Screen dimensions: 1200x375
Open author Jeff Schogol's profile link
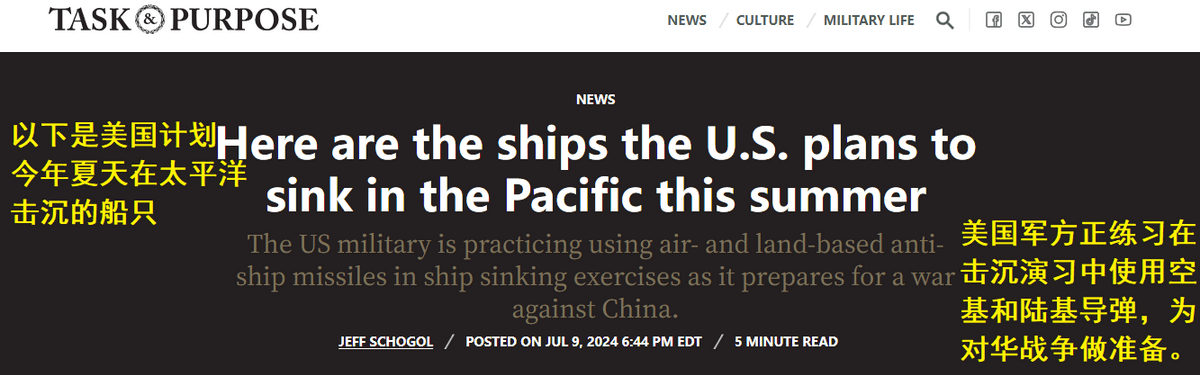[x=386, y=341]
